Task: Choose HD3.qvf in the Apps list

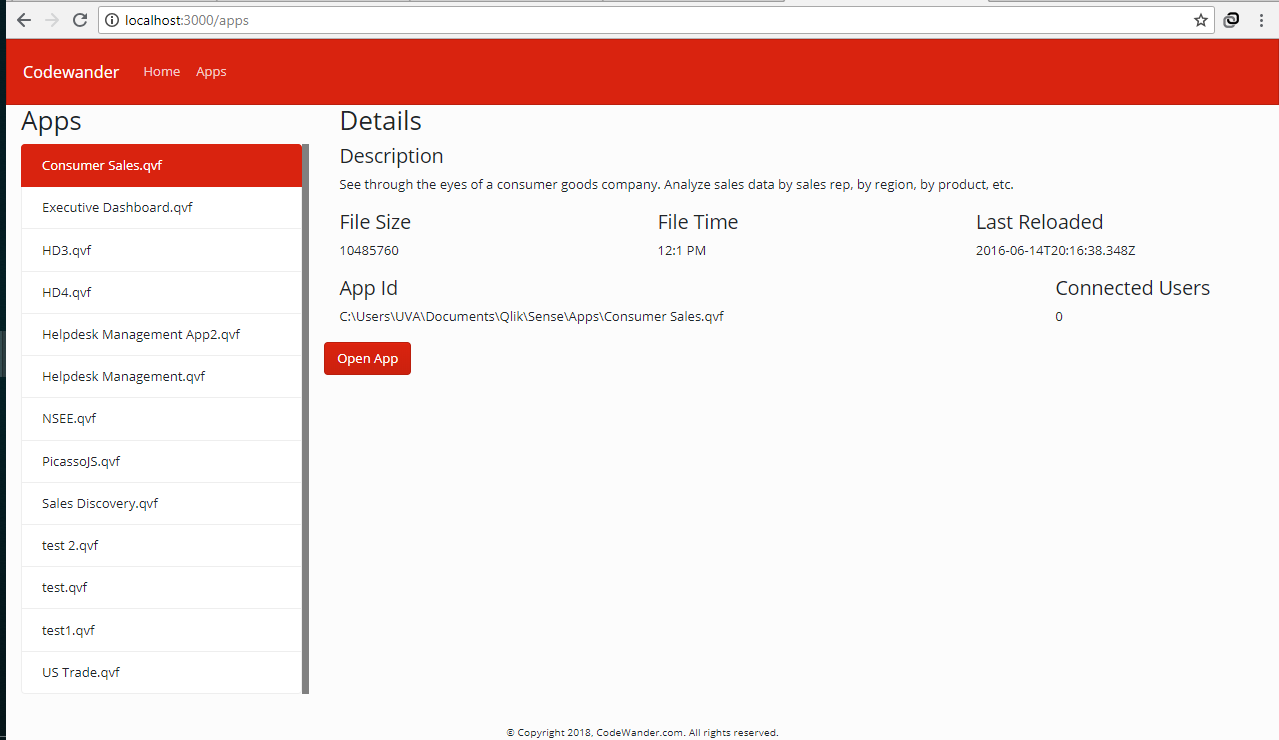Action: 161,250
